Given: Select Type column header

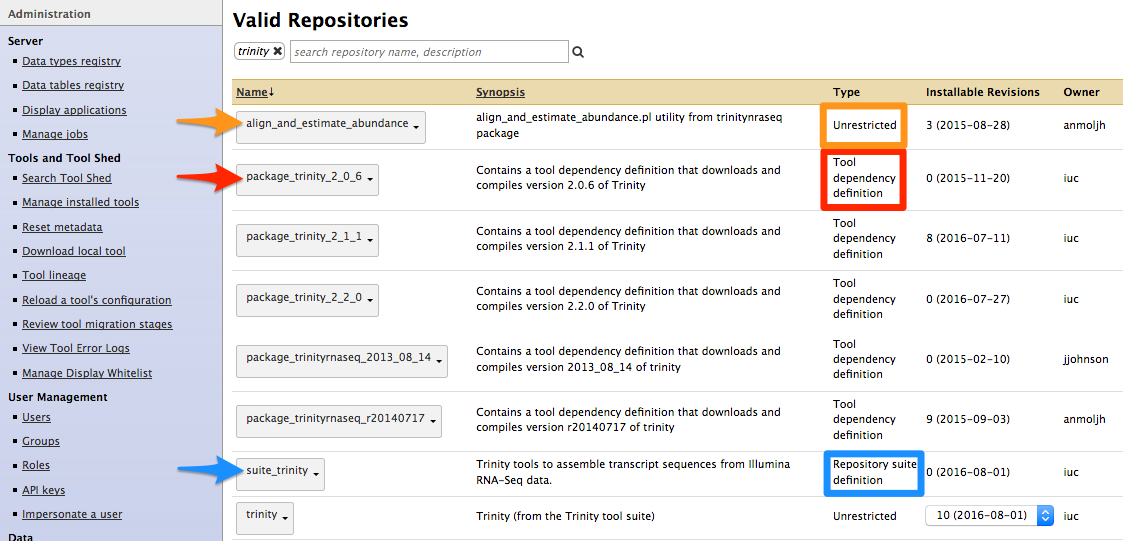Looking at the screenshot, I should [846, 92].
